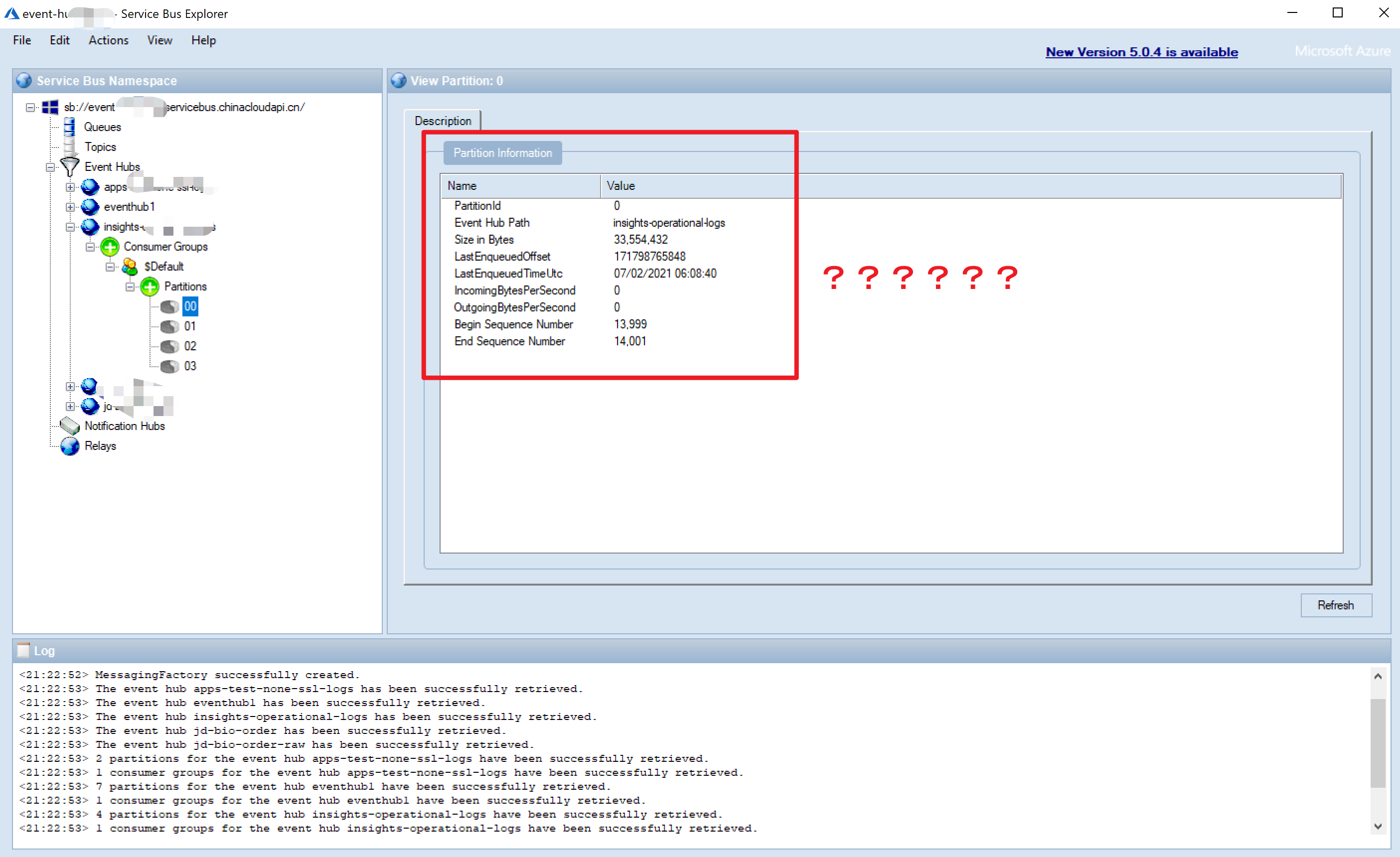
Task: Click the log scrollbar down arrow
Action: [1377, 826]
